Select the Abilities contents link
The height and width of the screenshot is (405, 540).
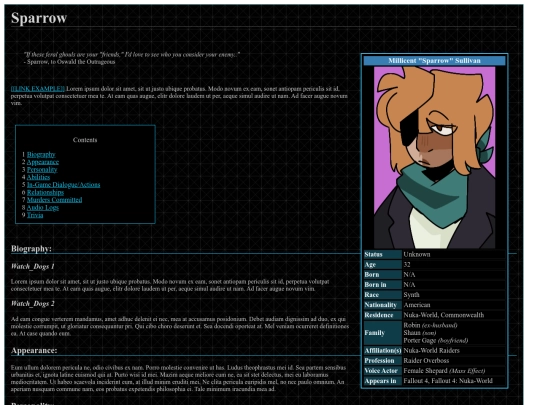coord(38,177)
